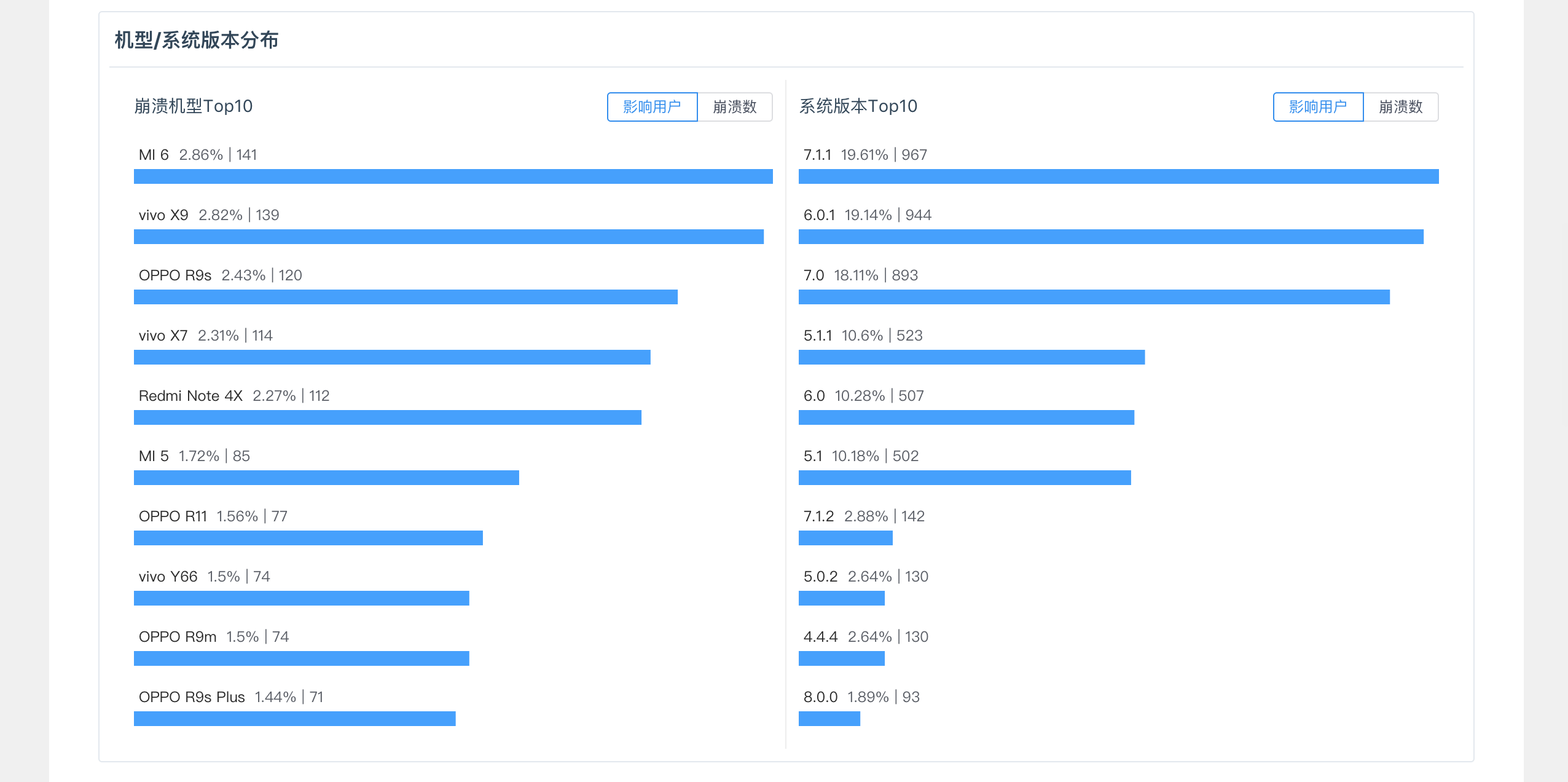1568x782 pixels.
Task: Click the 5.1.1 version bar
Action: [971, 357]
